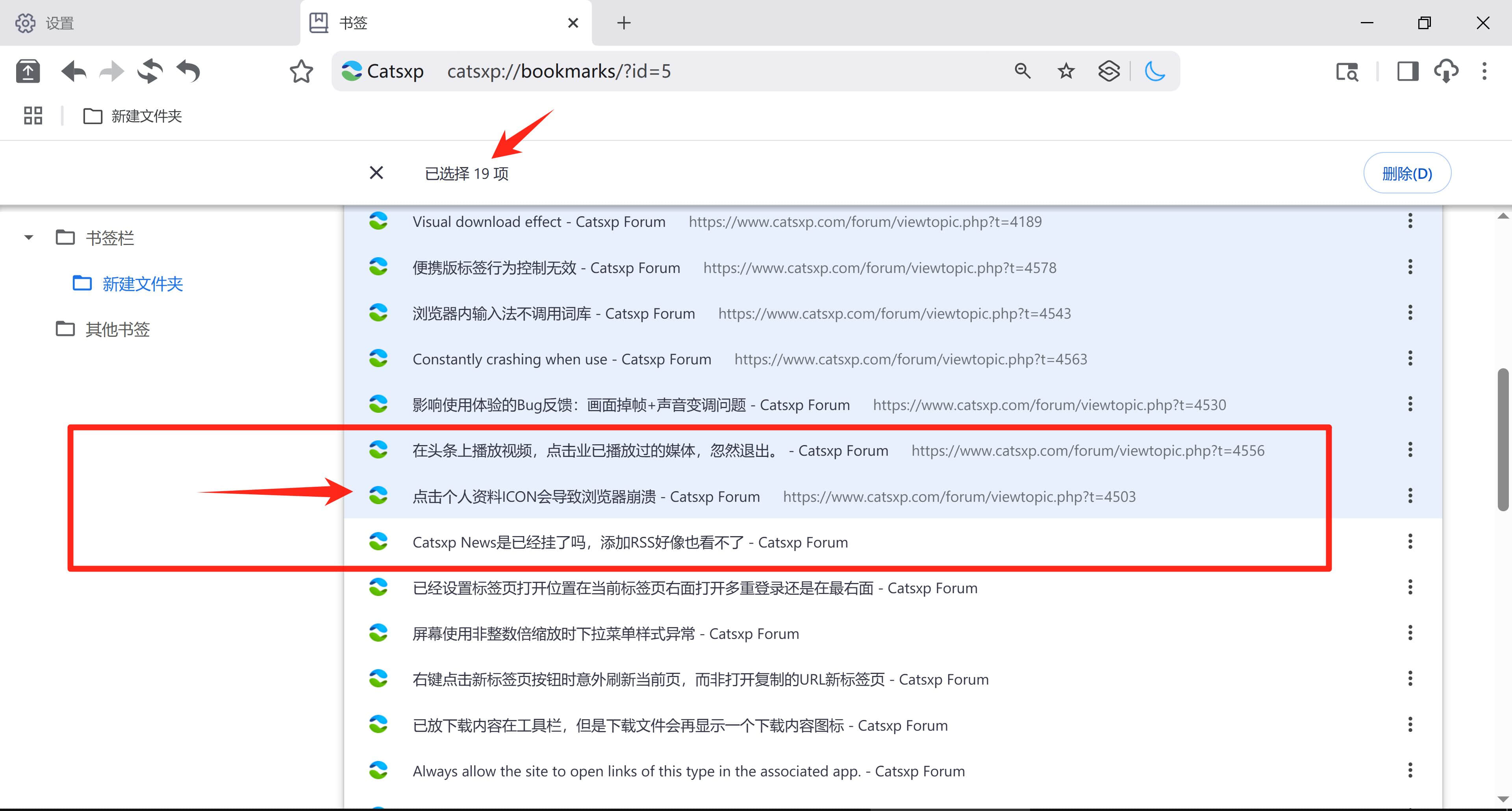Click the outlined star bookmark icon
The image size is (1512, 811).
pos(301,72)
